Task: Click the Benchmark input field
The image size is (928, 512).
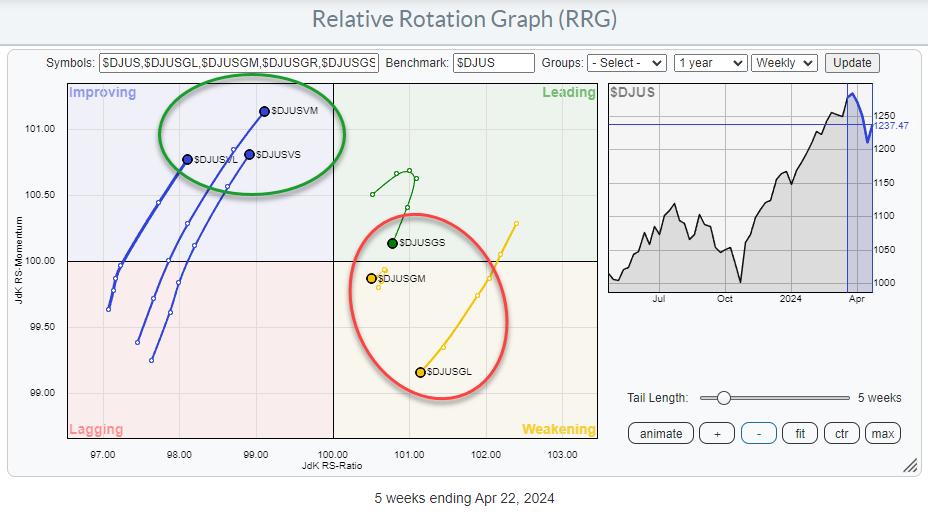Action: click(494, 62)
